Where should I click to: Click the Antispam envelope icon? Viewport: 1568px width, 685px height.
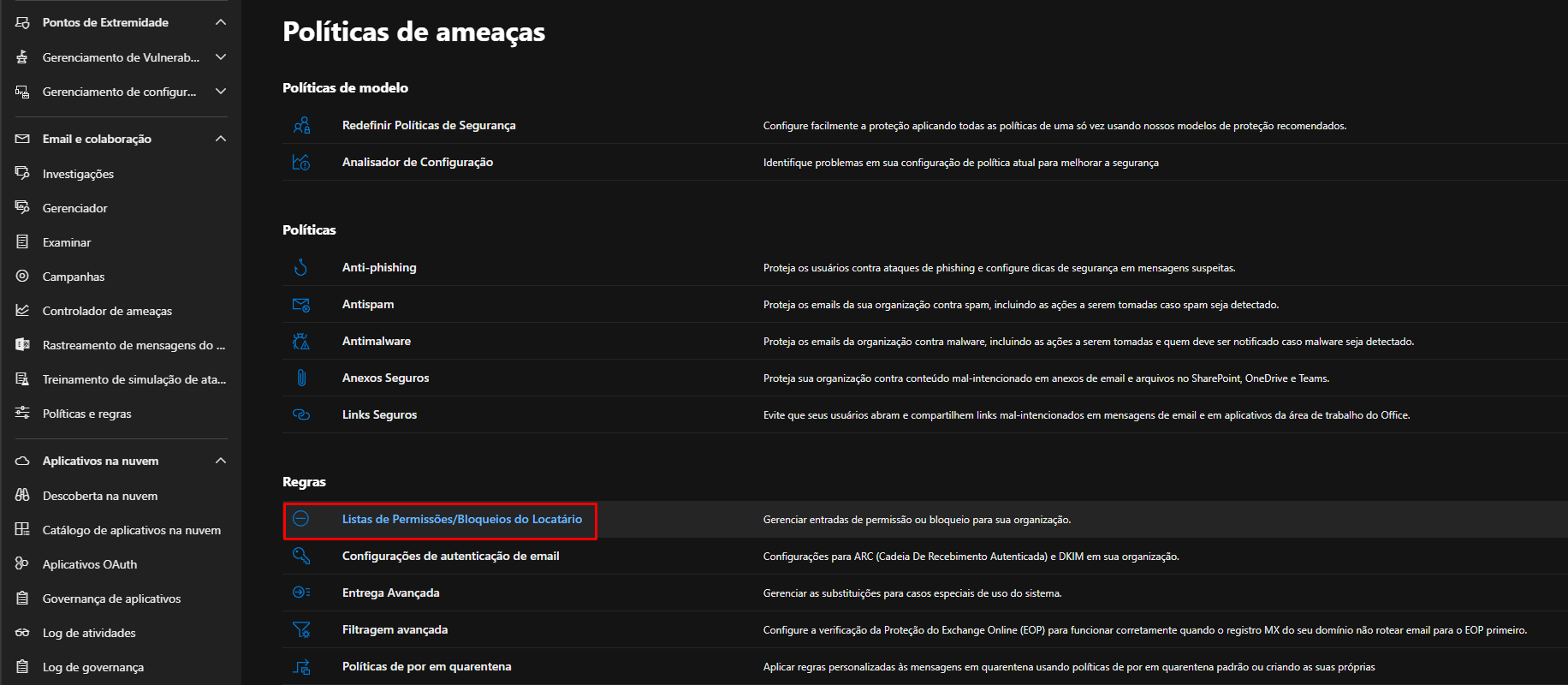point(301,305)
